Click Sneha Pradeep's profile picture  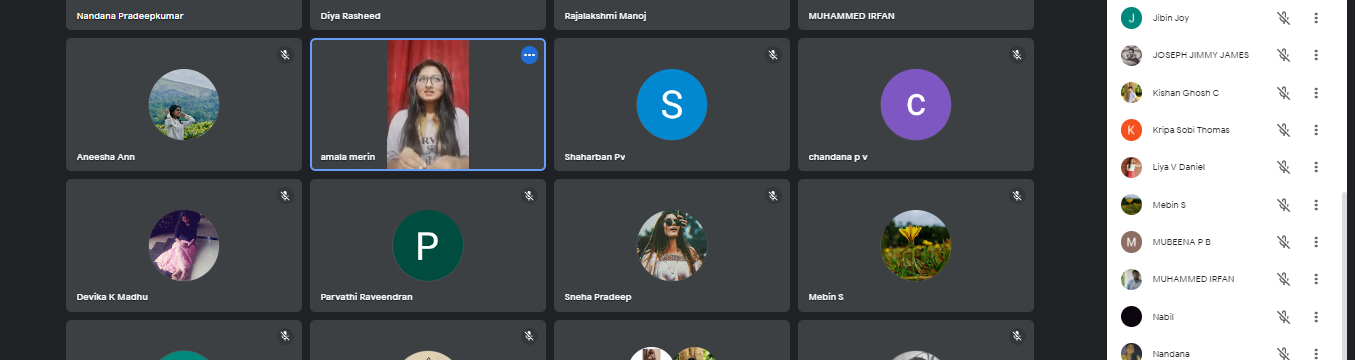click(672, 246)
